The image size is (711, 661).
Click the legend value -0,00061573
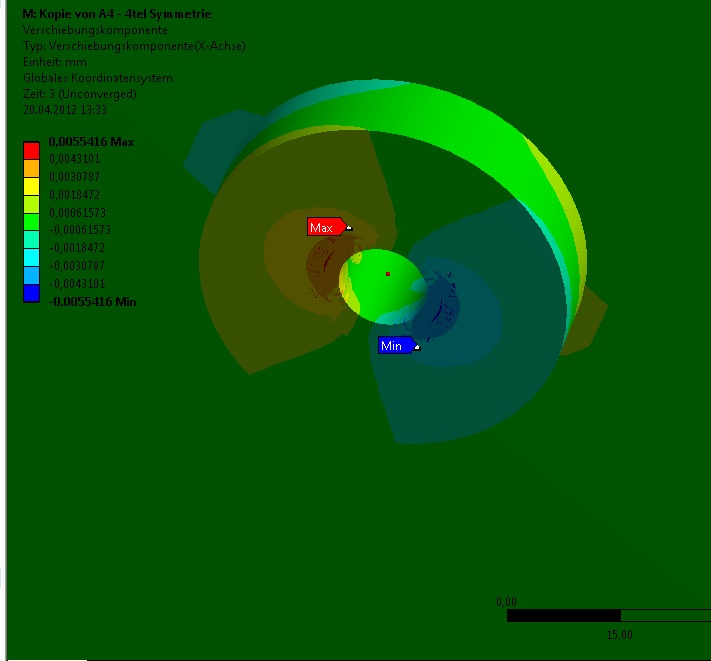pyautogui.click(x=80, y=230)
